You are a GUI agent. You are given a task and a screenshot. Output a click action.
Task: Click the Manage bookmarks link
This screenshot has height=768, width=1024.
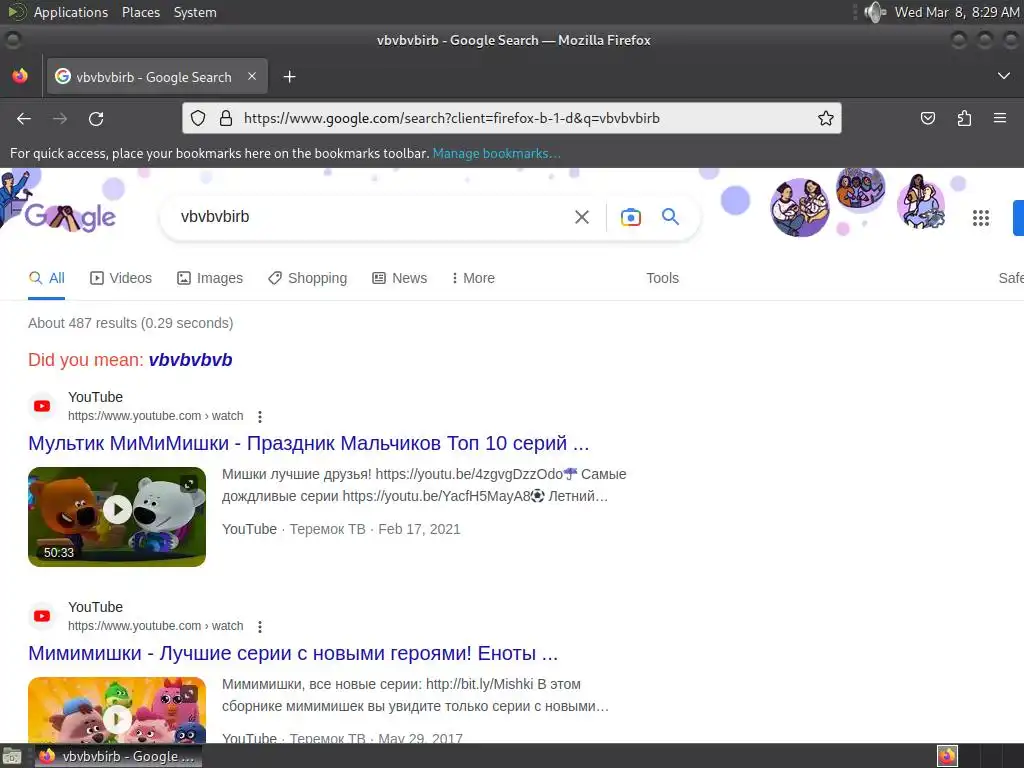tap(496, 153)
